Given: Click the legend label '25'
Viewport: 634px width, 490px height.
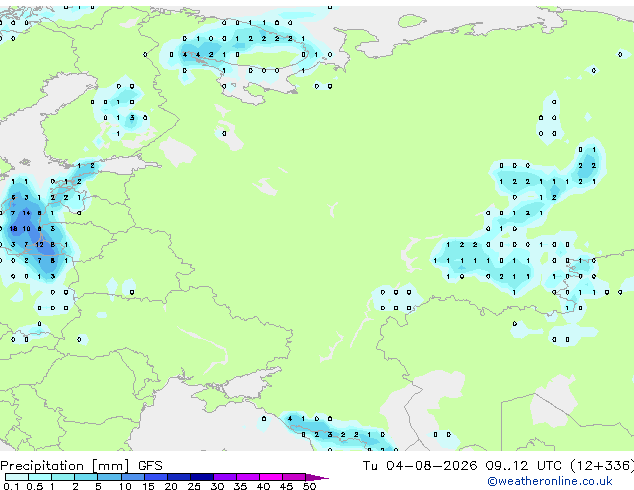Looking at the screenshot, I should click(194, 486).
